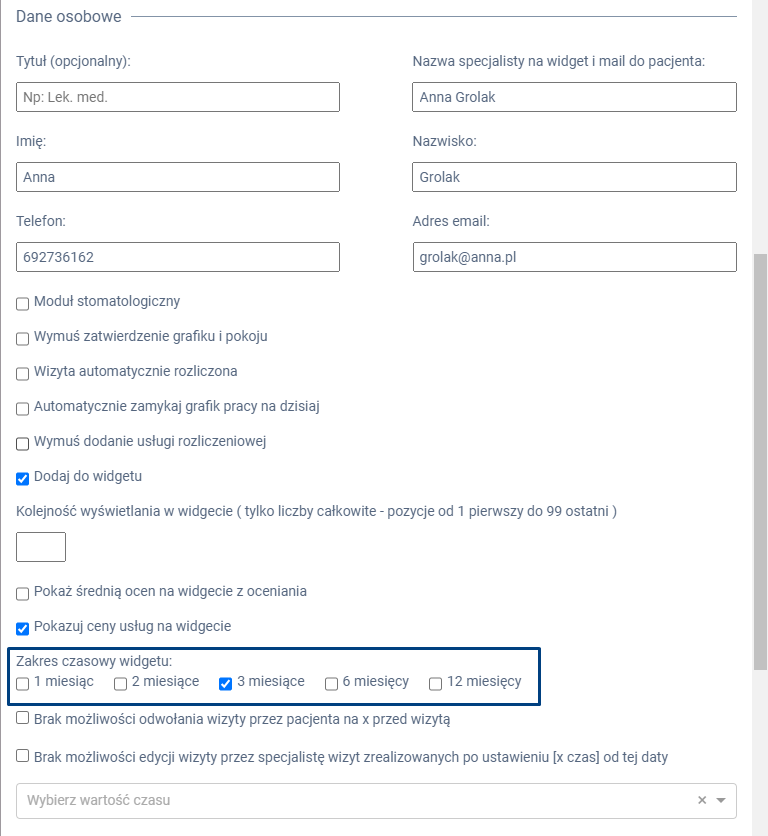Screen dimensions: 768x836
Task: Uncheck 'Pokazuj ceny usług na widgecie'
Action: coord(23,629)
